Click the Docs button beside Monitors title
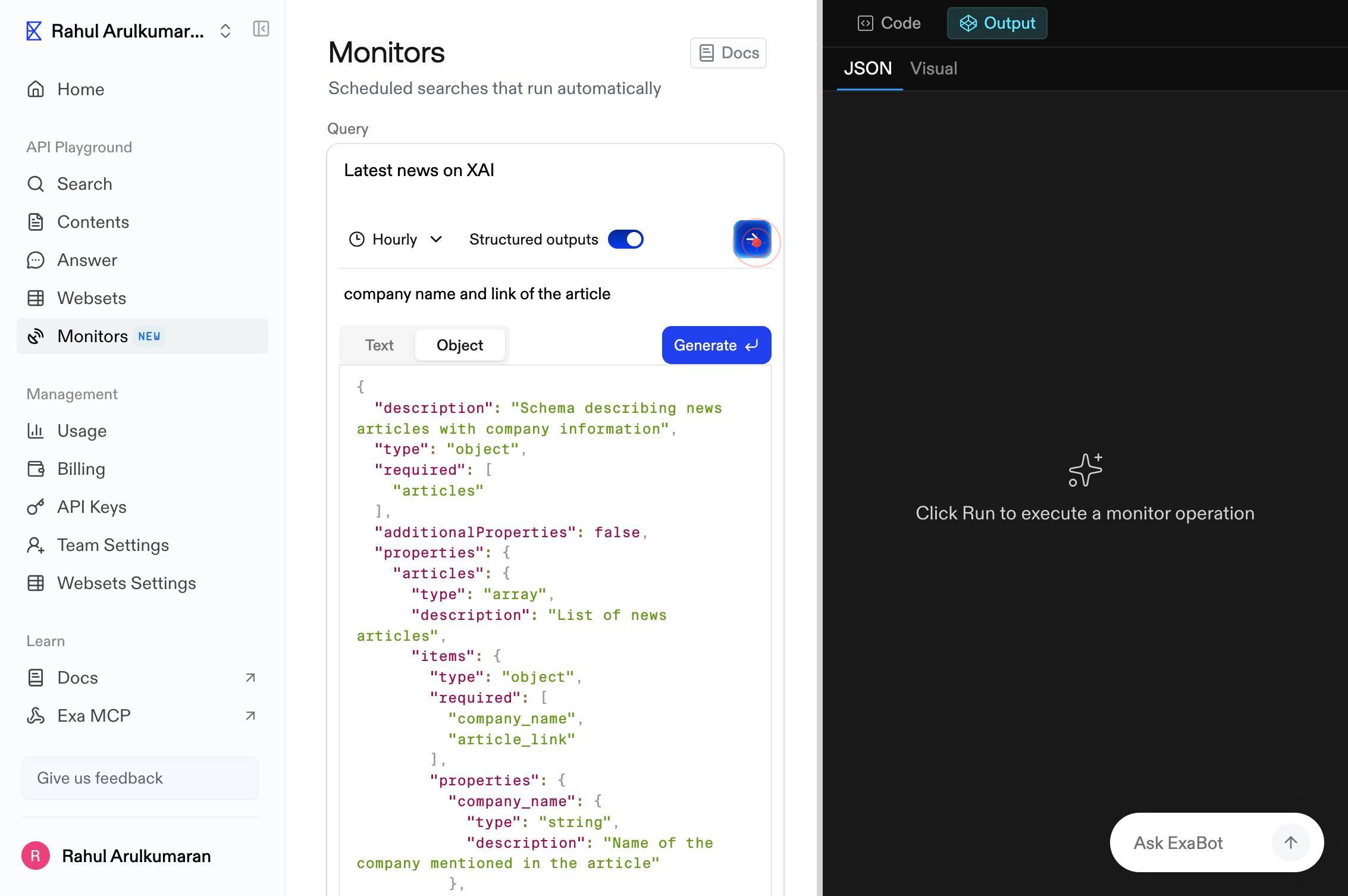Screen dimensions: 1348x896 point(728,53)
